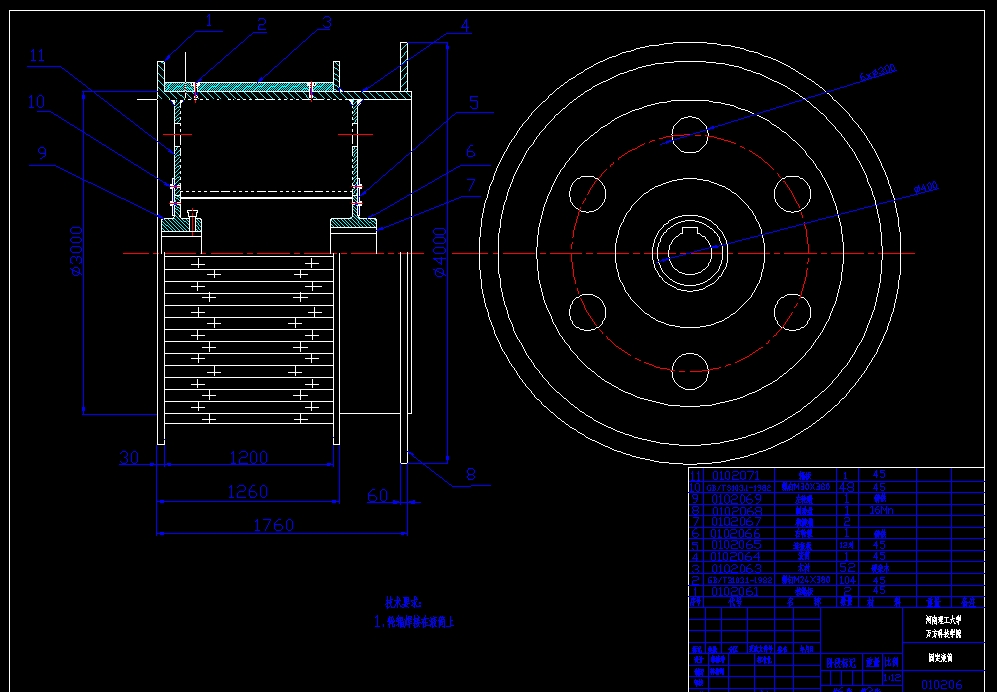Viewport: 997px width, 692px height.
Task: Click the 1:12 scale value
Action: (x=892, y=679)
